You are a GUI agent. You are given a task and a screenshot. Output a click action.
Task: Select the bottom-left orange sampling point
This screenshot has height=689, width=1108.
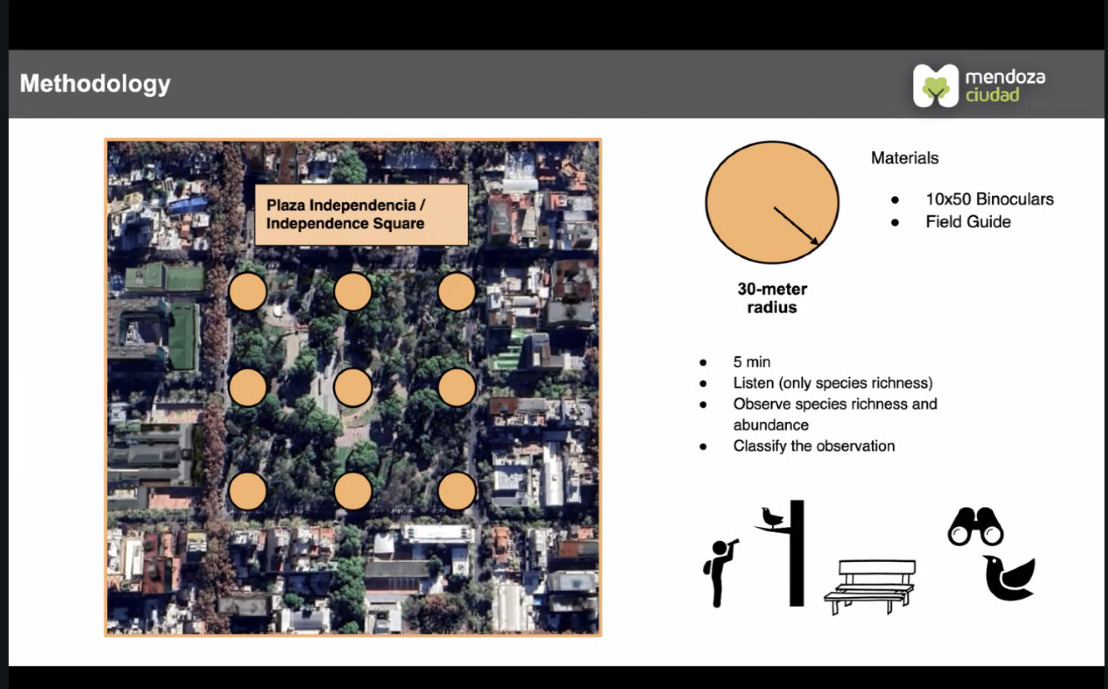[x=247, y=491]
